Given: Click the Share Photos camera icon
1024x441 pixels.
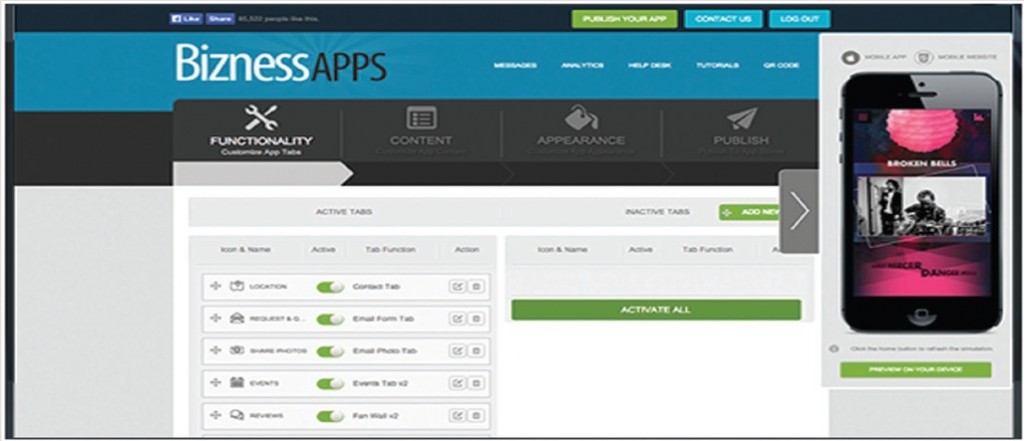Looking at the screenshot, I should (236, 351).
